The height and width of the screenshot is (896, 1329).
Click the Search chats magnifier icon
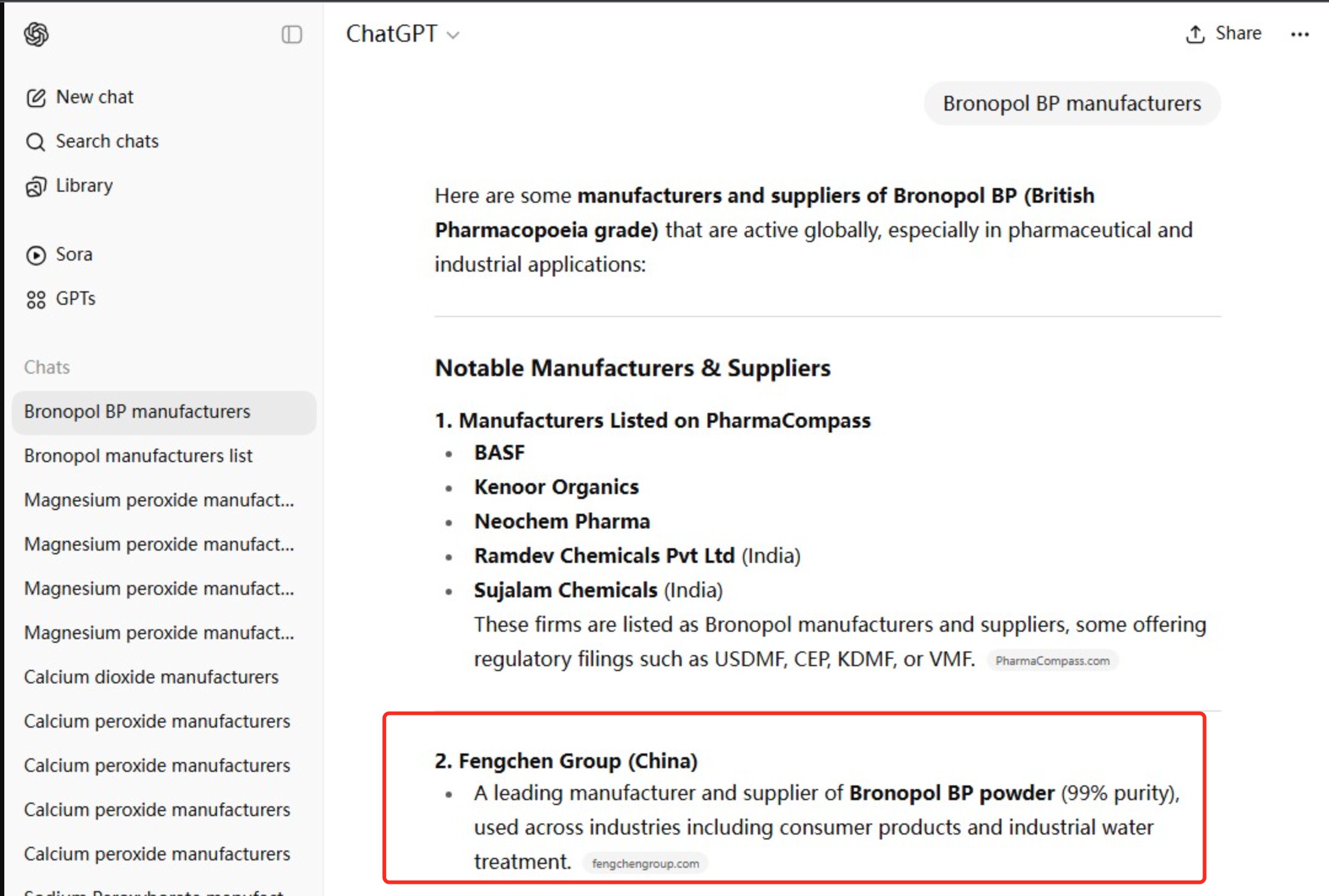[x=36, y=142]
